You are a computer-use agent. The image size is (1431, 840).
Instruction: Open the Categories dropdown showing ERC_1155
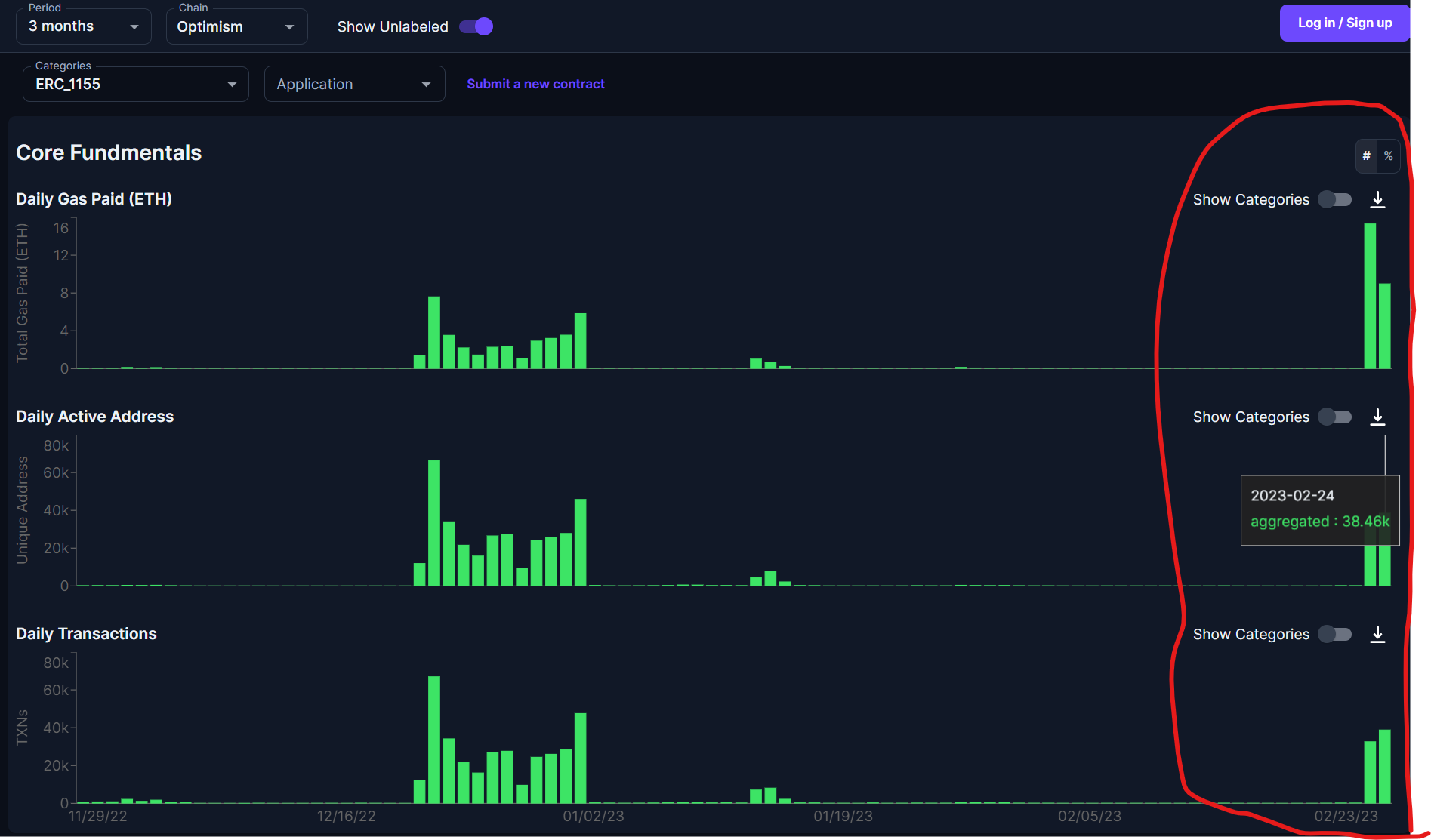tap(136, 84)
